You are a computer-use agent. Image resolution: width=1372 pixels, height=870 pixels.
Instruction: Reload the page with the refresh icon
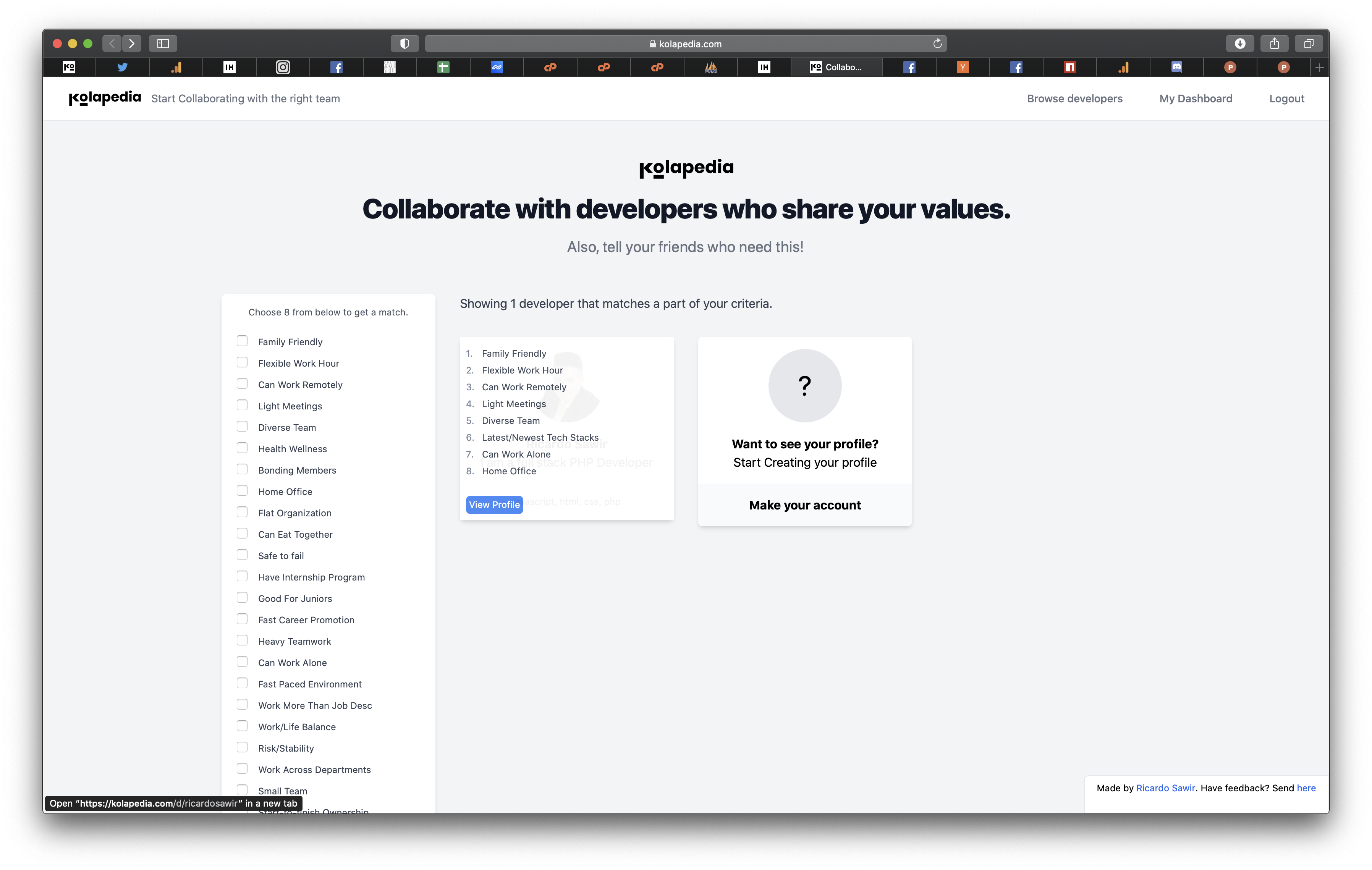[x=937, y=43]
